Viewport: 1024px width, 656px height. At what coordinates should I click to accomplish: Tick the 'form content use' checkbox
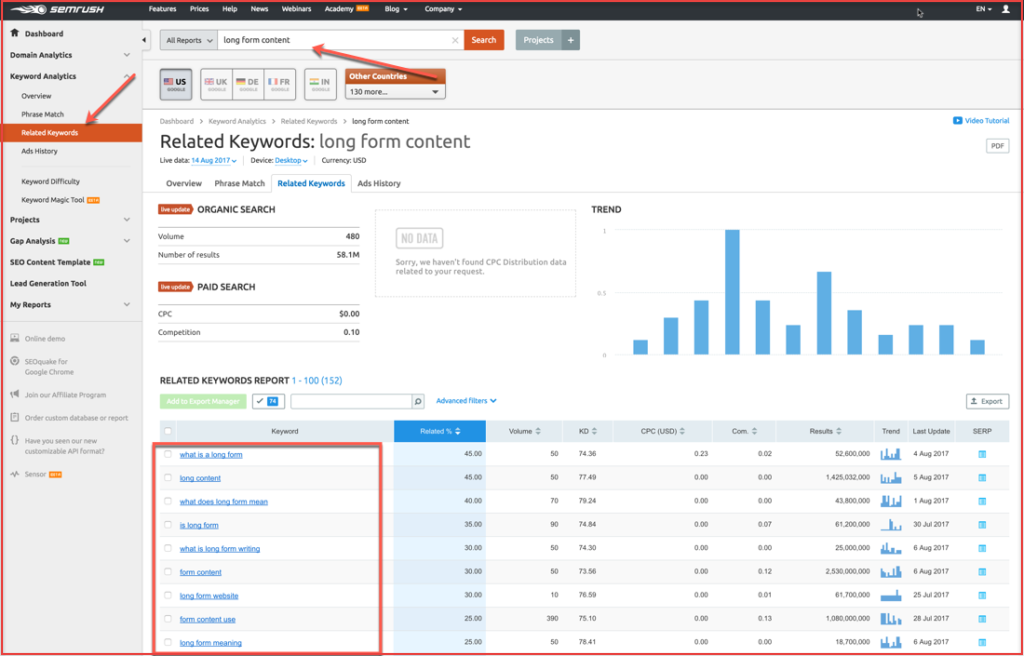pyautogui.click(x=168, y=619)
